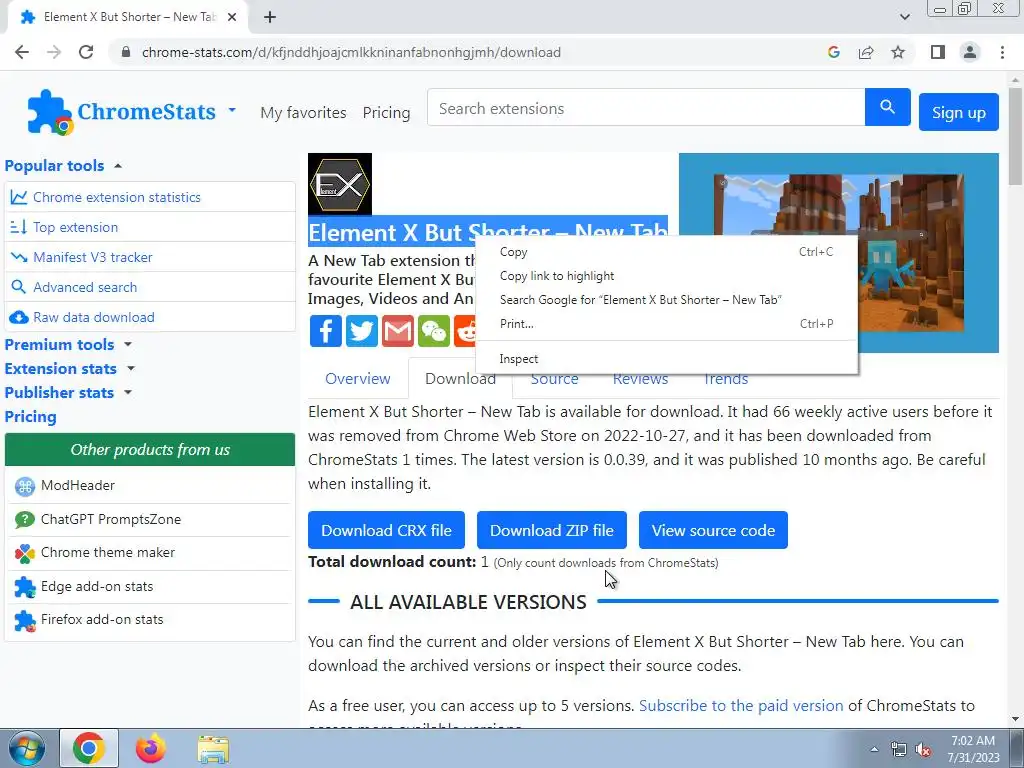Bookmark this tab with star icon
The image size is (1024, 768).
pos(898,52)
